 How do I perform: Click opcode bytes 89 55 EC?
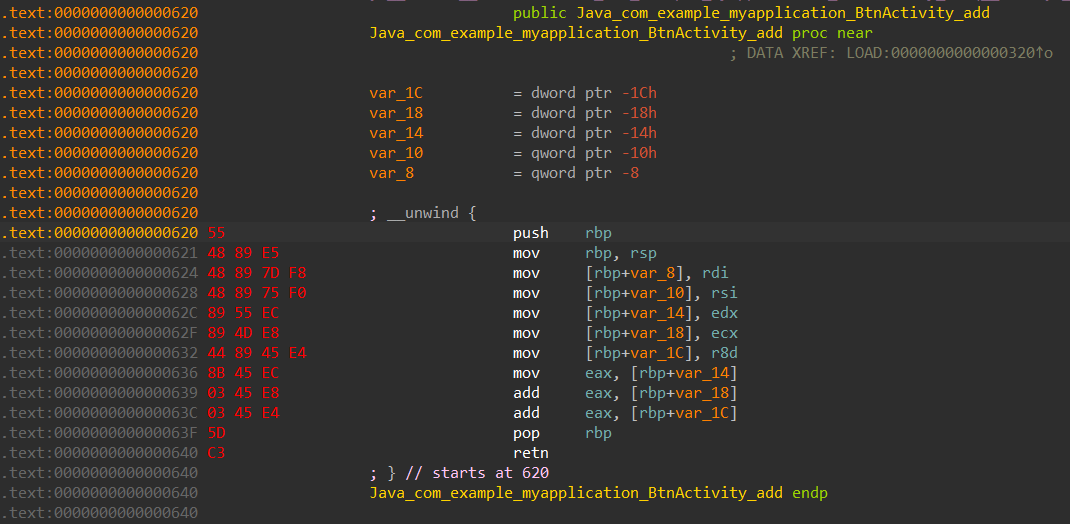click(x=243, y=312)
